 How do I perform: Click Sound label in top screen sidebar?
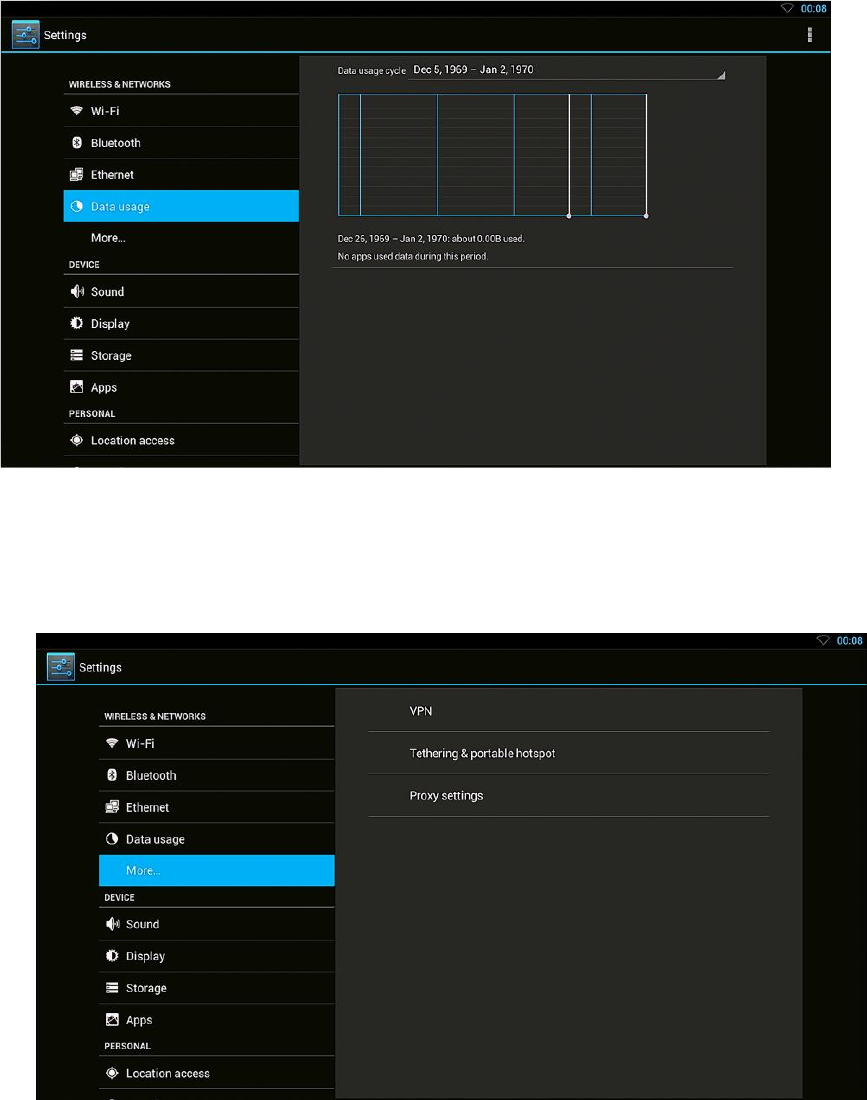click(x=107, y=292)
